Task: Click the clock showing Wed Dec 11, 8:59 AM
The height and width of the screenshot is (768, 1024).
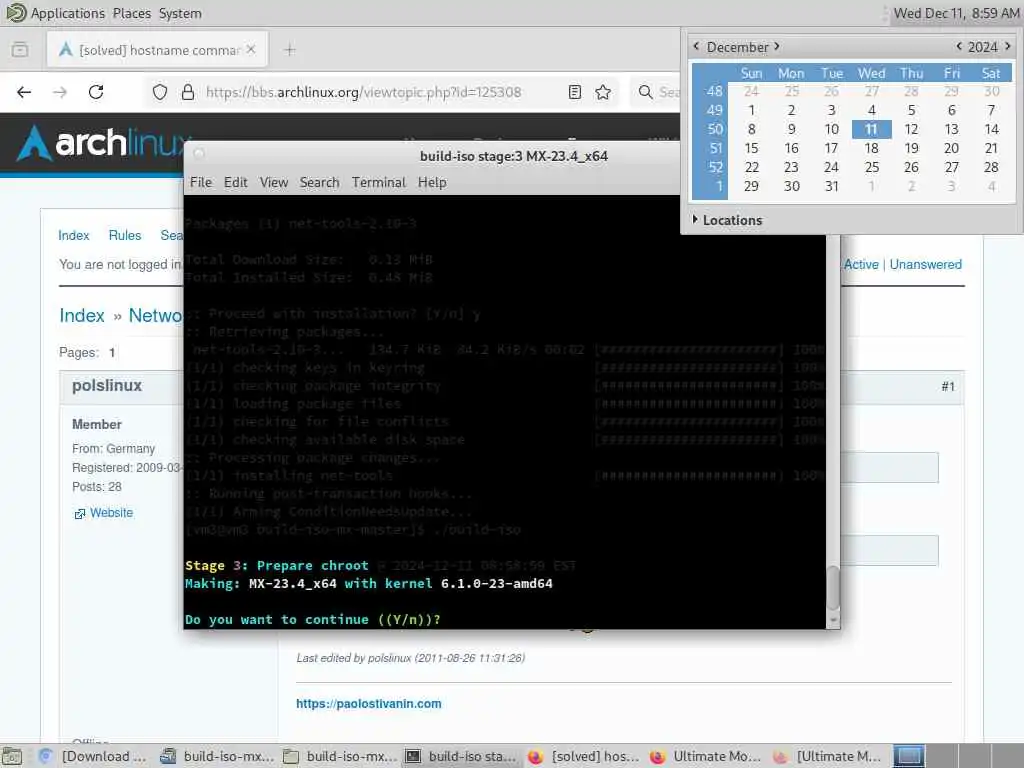Action: tap(956, 13)
